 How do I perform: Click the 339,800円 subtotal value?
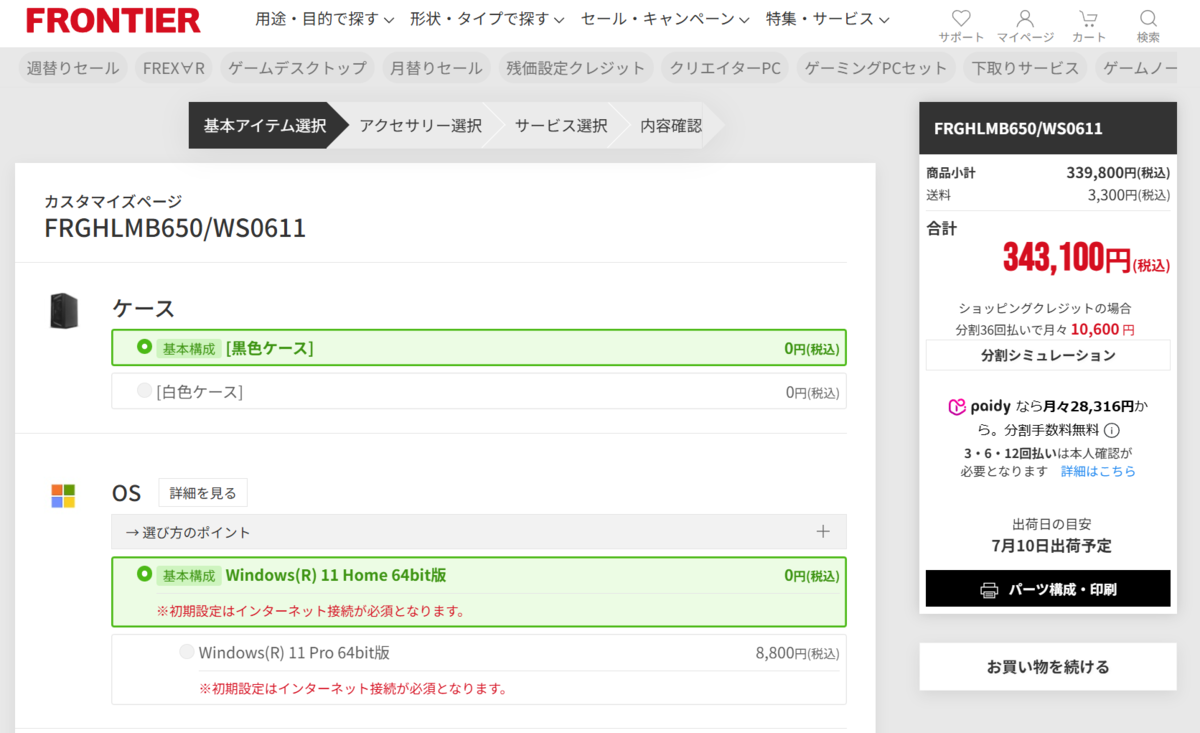1118,173
